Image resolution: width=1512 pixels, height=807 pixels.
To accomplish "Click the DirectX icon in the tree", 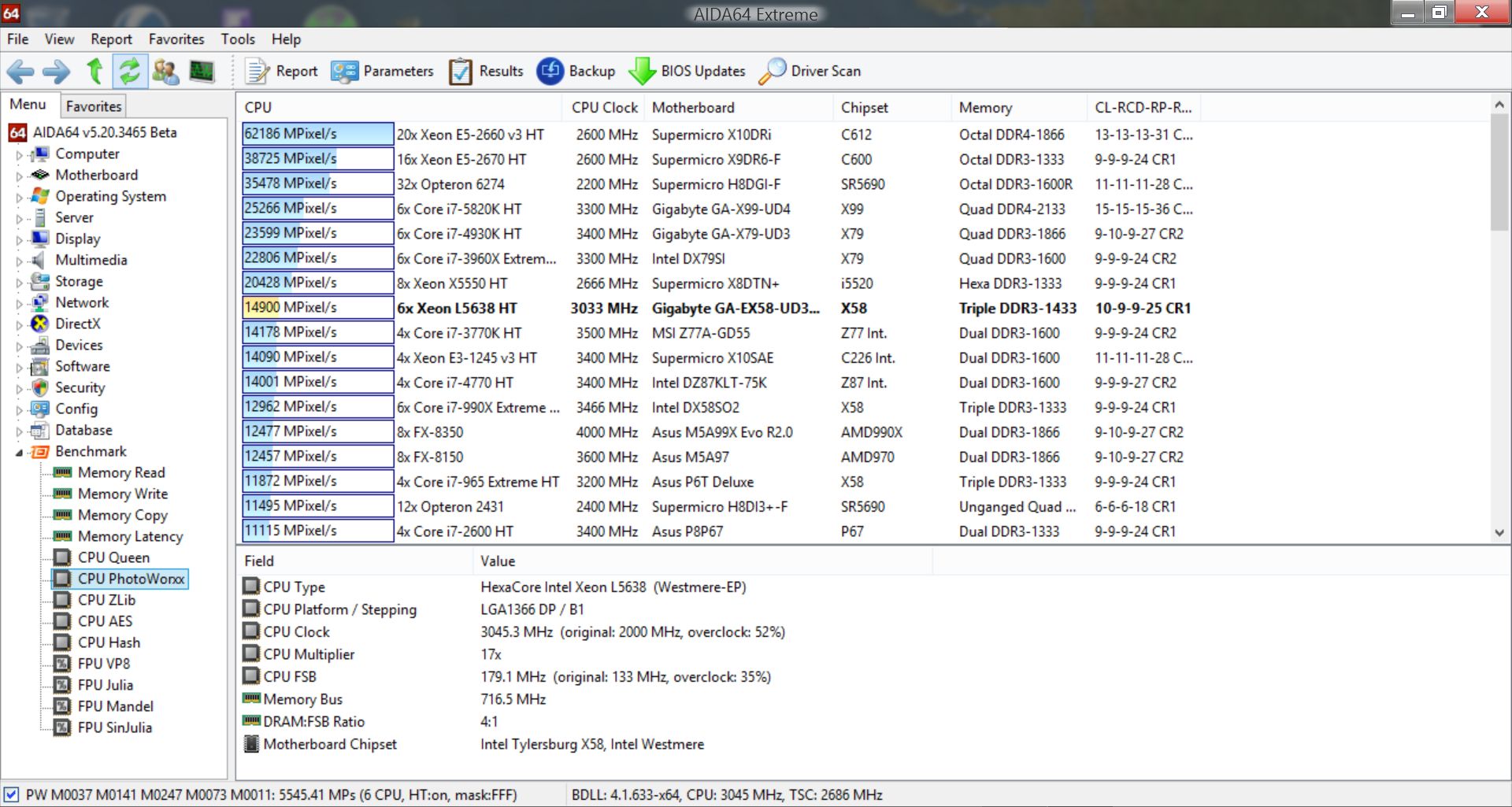I will [39, 324].
